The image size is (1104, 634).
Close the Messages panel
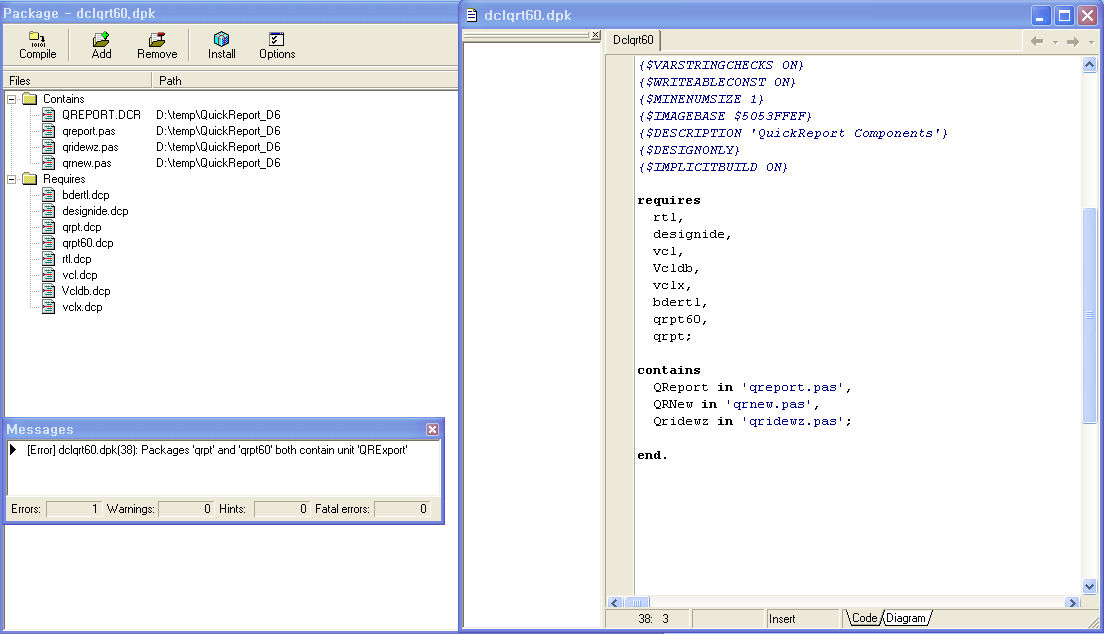pyautogui.click(x=432, y=429)
